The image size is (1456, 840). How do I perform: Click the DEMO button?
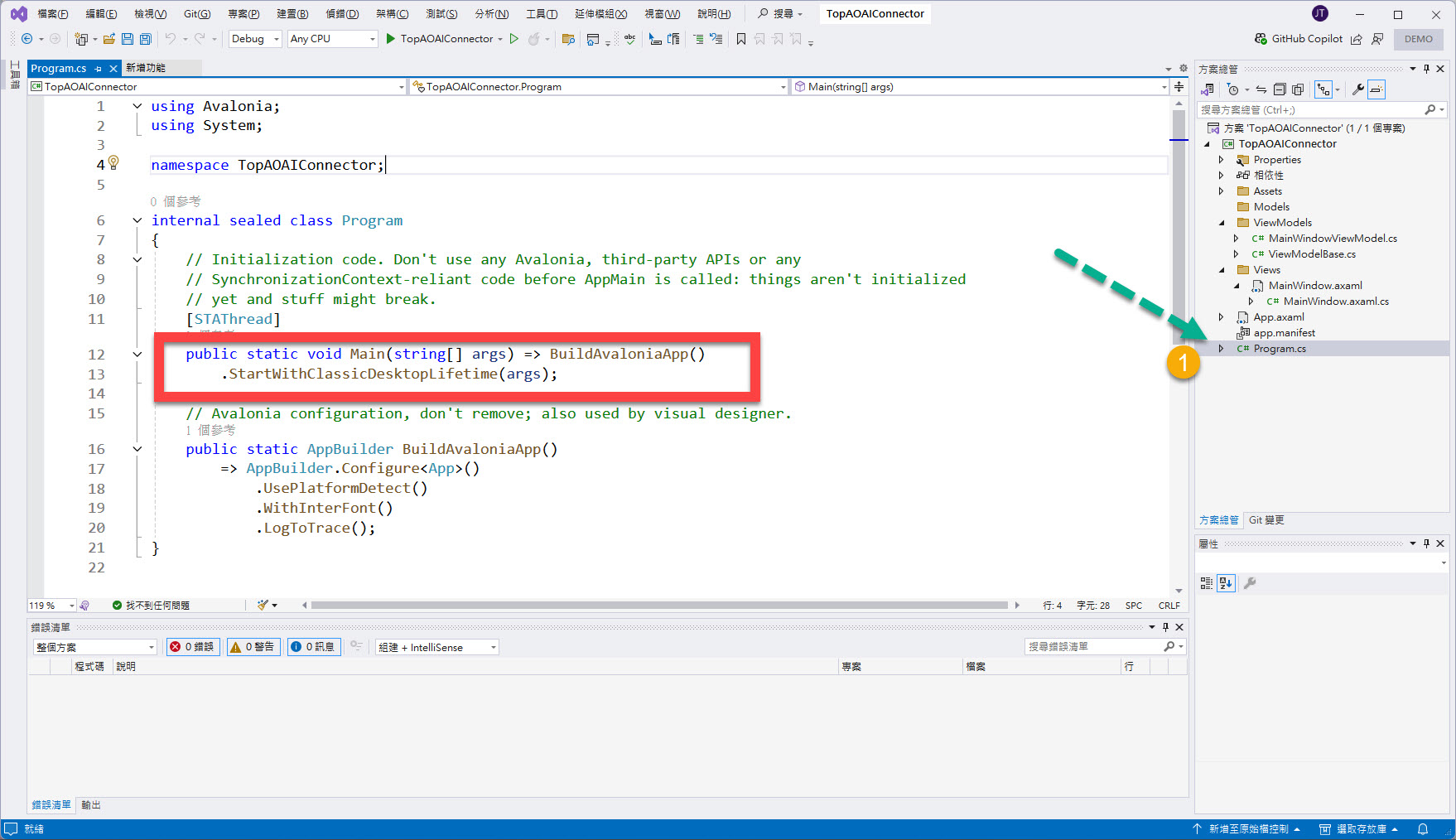[1419, 39]
